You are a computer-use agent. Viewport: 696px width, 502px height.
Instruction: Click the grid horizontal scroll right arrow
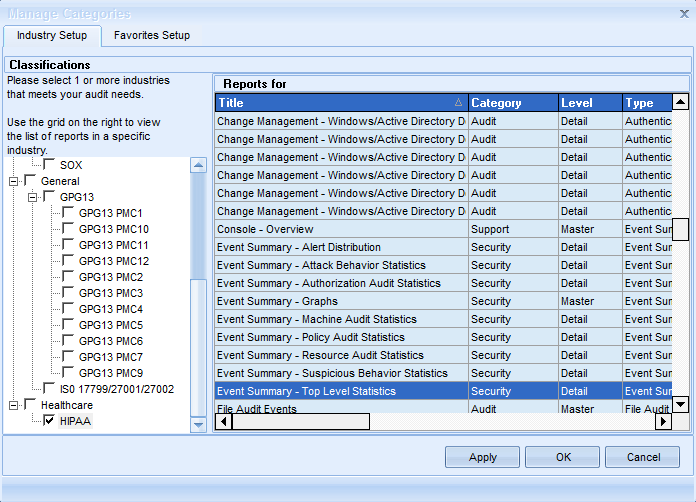coord(663,422)
